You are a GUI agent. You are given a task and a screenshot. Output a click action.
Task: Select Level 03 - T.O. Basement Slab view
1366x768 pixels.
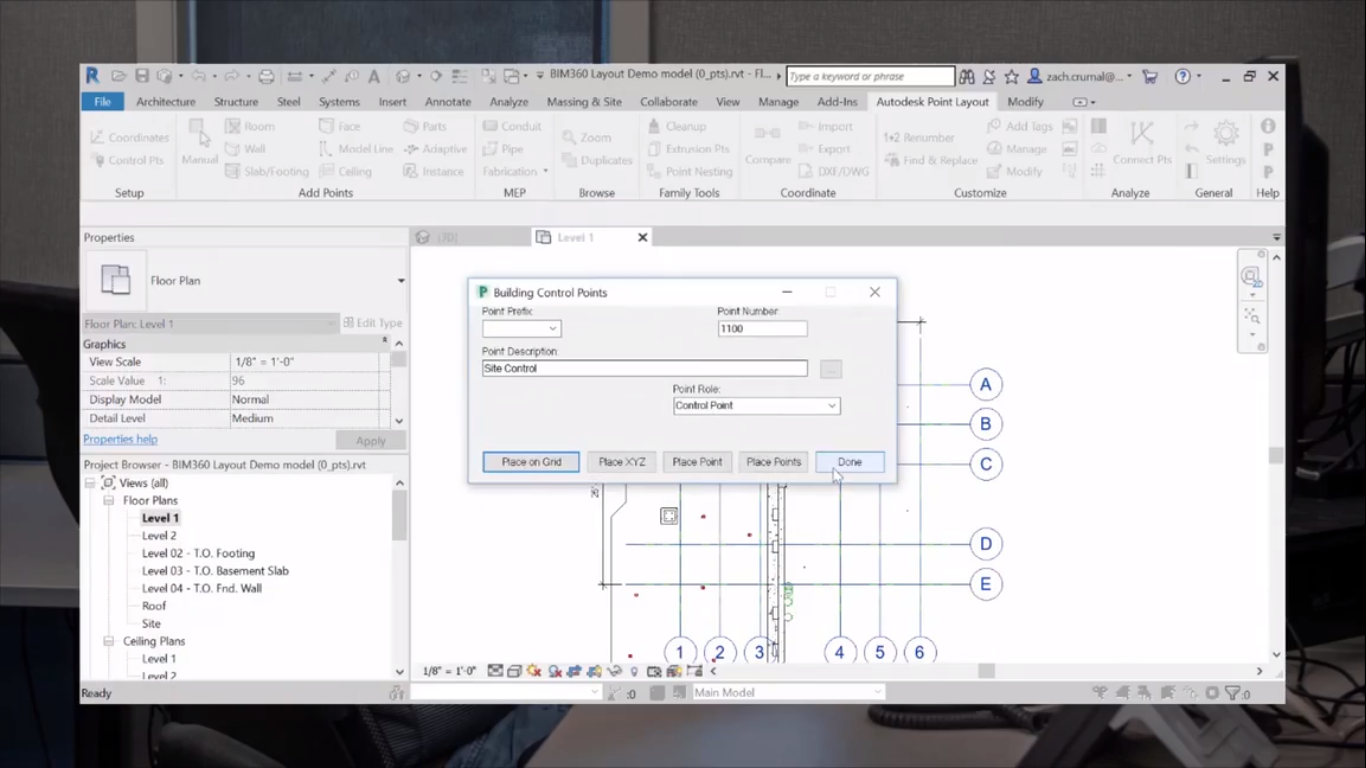[x=215, y=571]
